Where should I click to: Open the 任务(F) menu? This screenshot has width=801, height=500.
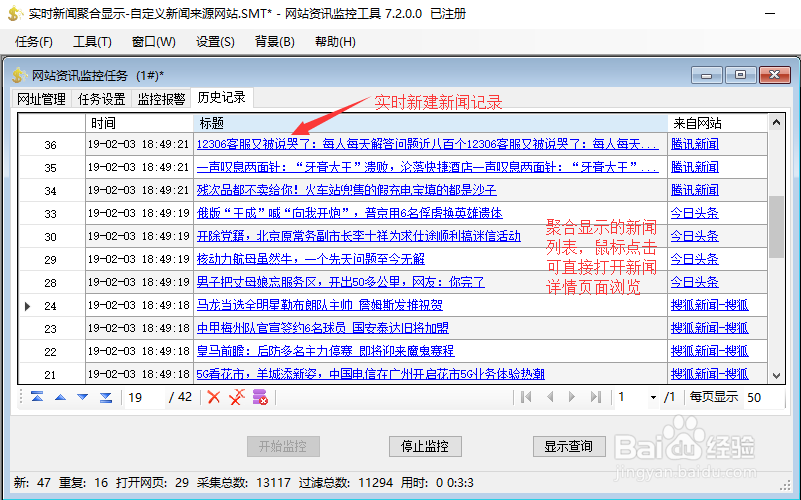click(34, 42)
